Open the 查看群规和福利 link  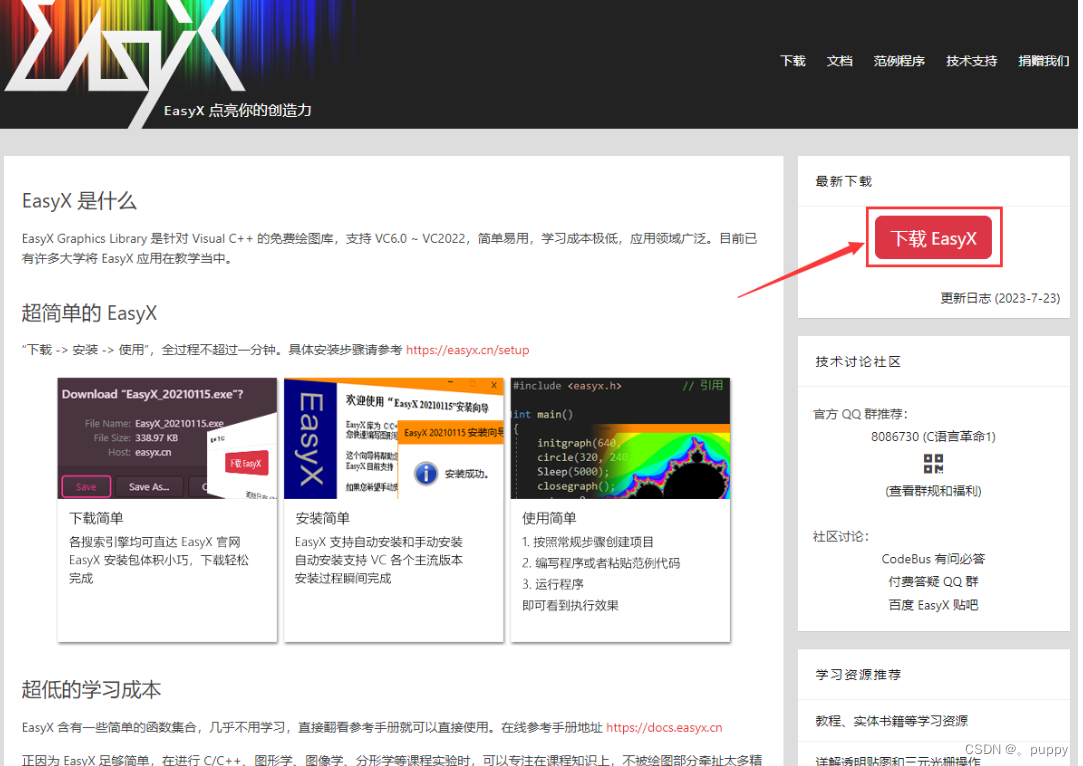pos(933,491)
